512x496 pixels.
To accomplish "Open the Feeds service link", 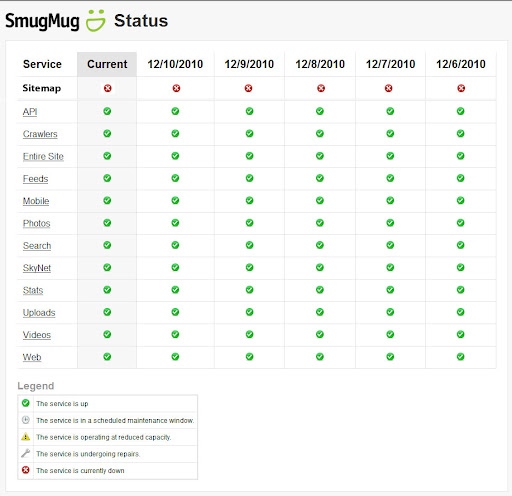I will pyautogui.click(x=35, y=179).
